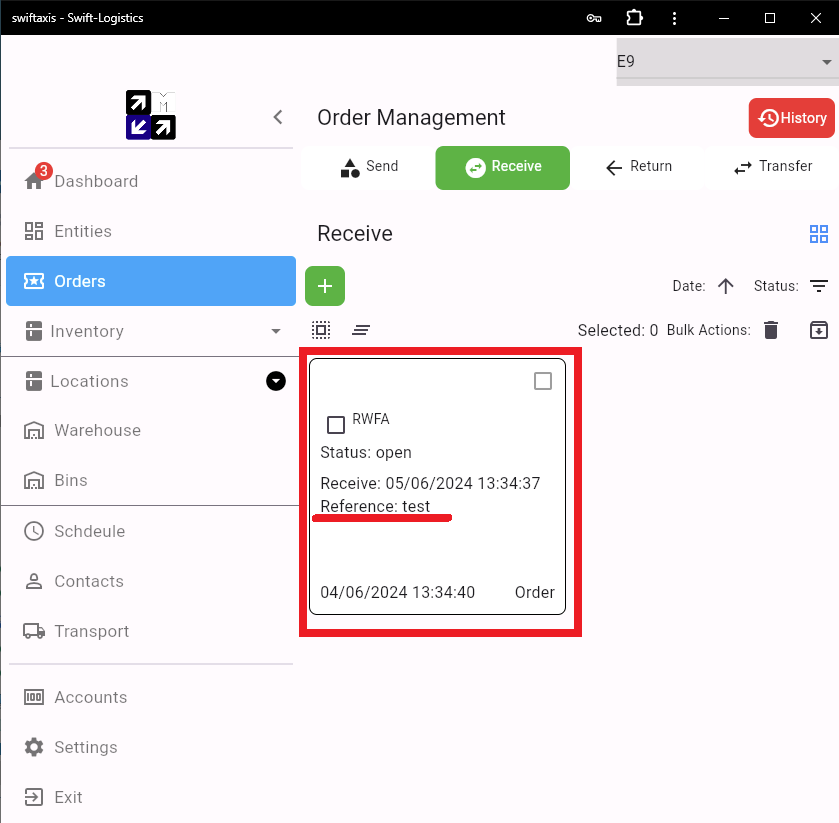Tick the checkbox at card top-right

click(543, 382)
